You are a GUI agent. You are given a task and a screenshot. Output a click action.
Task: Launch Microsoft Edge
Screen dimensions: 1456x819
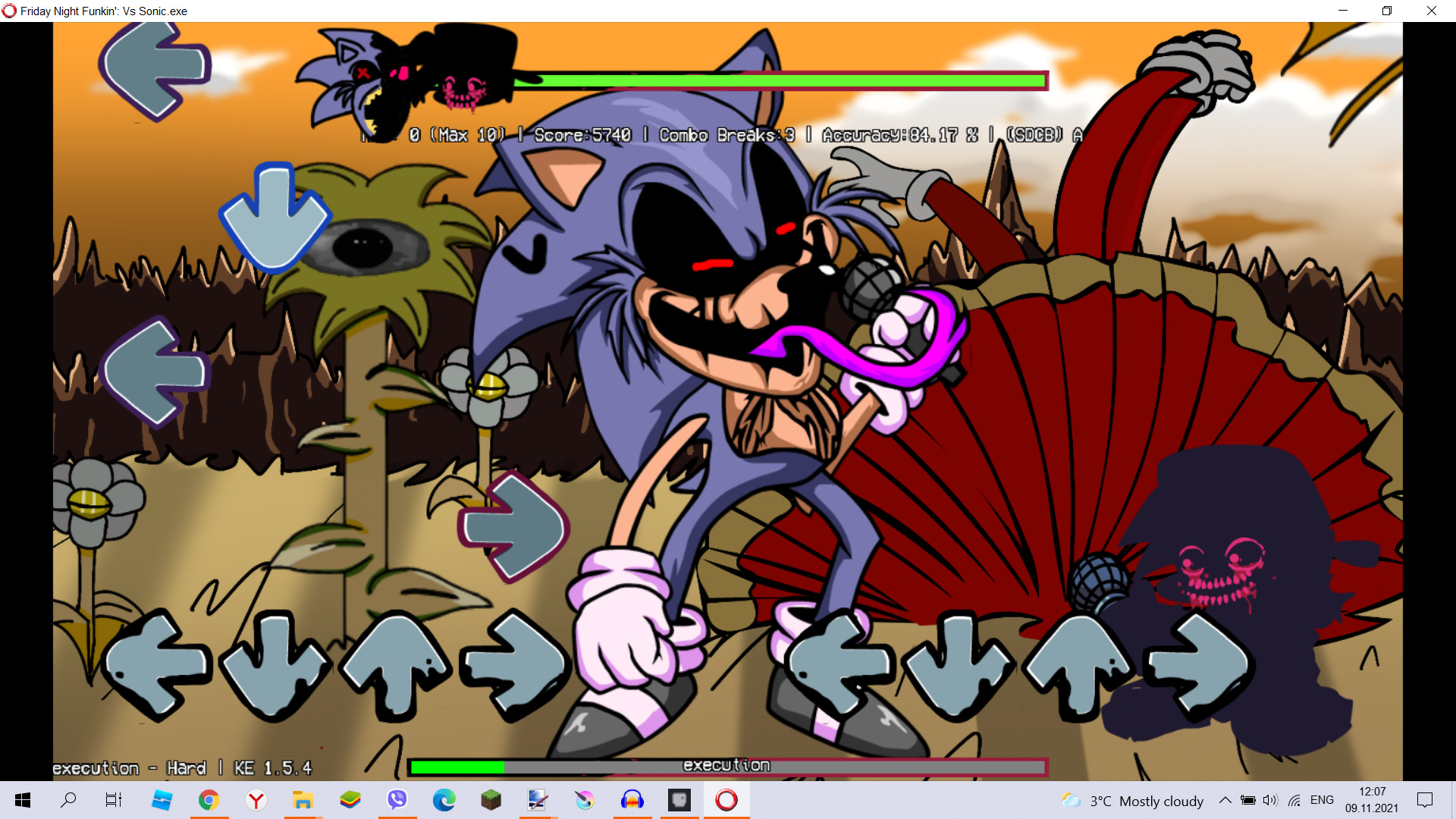444,800
